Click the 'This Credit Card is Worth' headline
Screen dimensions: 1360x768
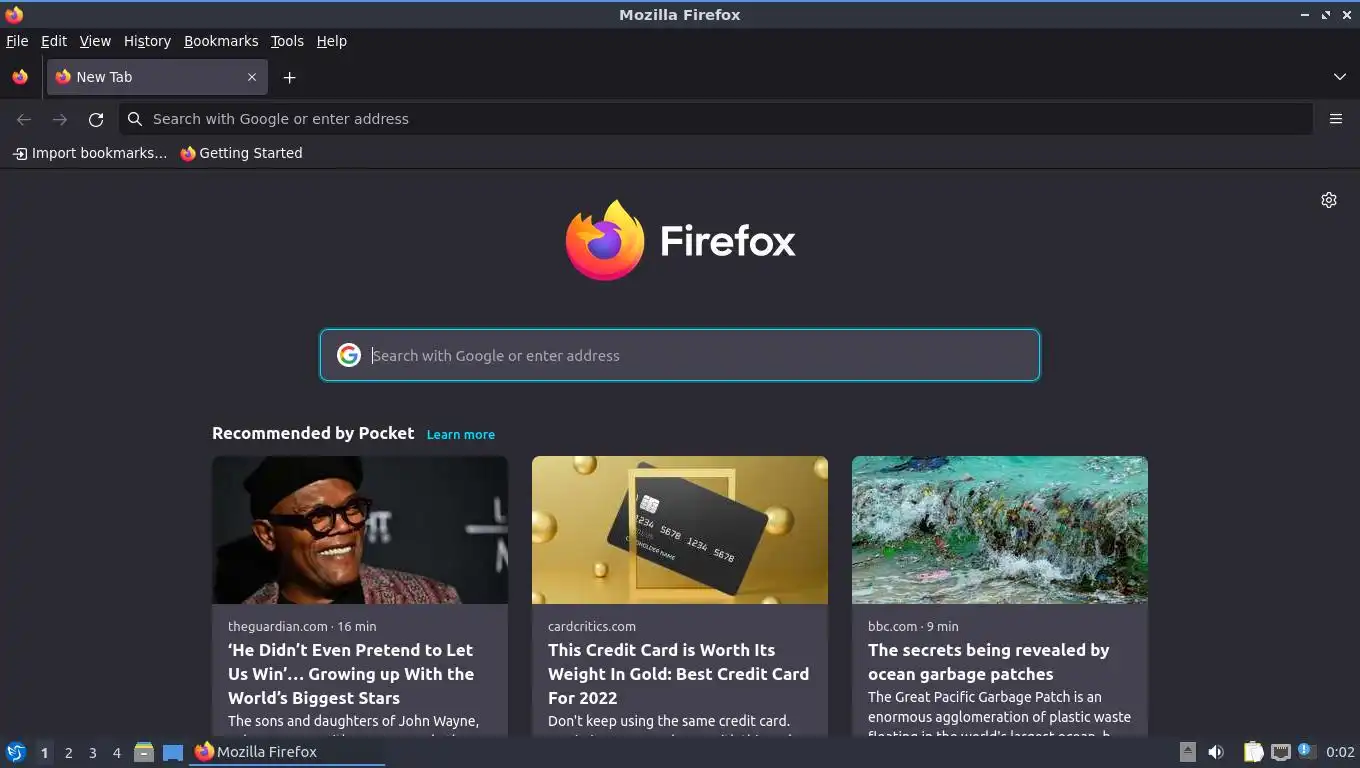pos(678,674)
